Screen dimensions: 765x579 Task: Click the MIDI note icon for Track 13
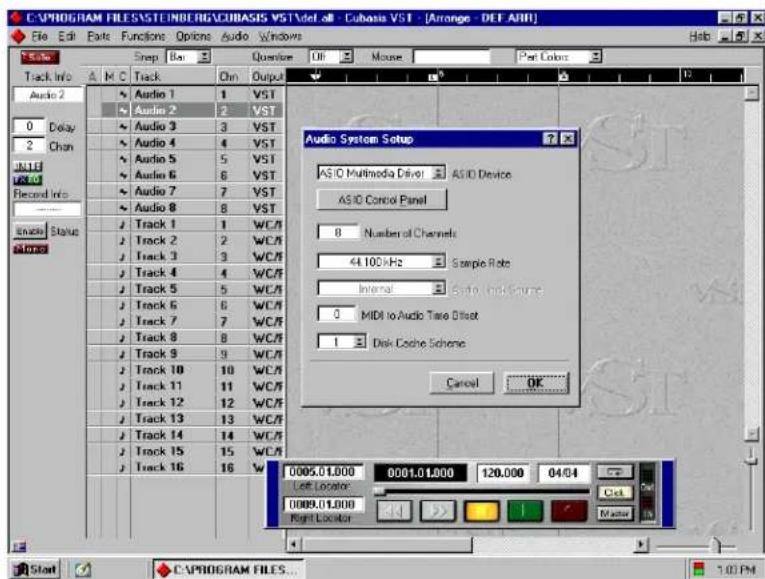pos(122,419)
